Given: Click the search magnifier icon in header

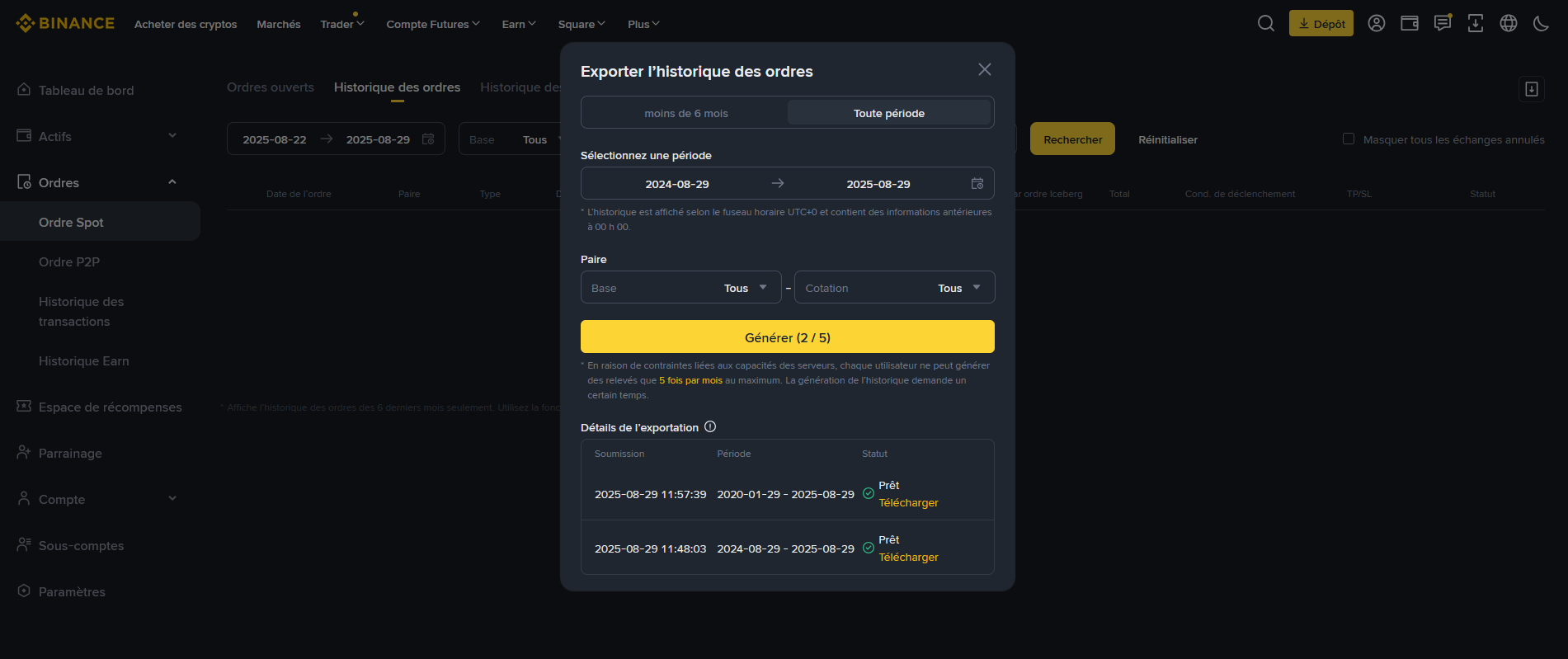Looking at the screenshot, I should point(1265,24).
